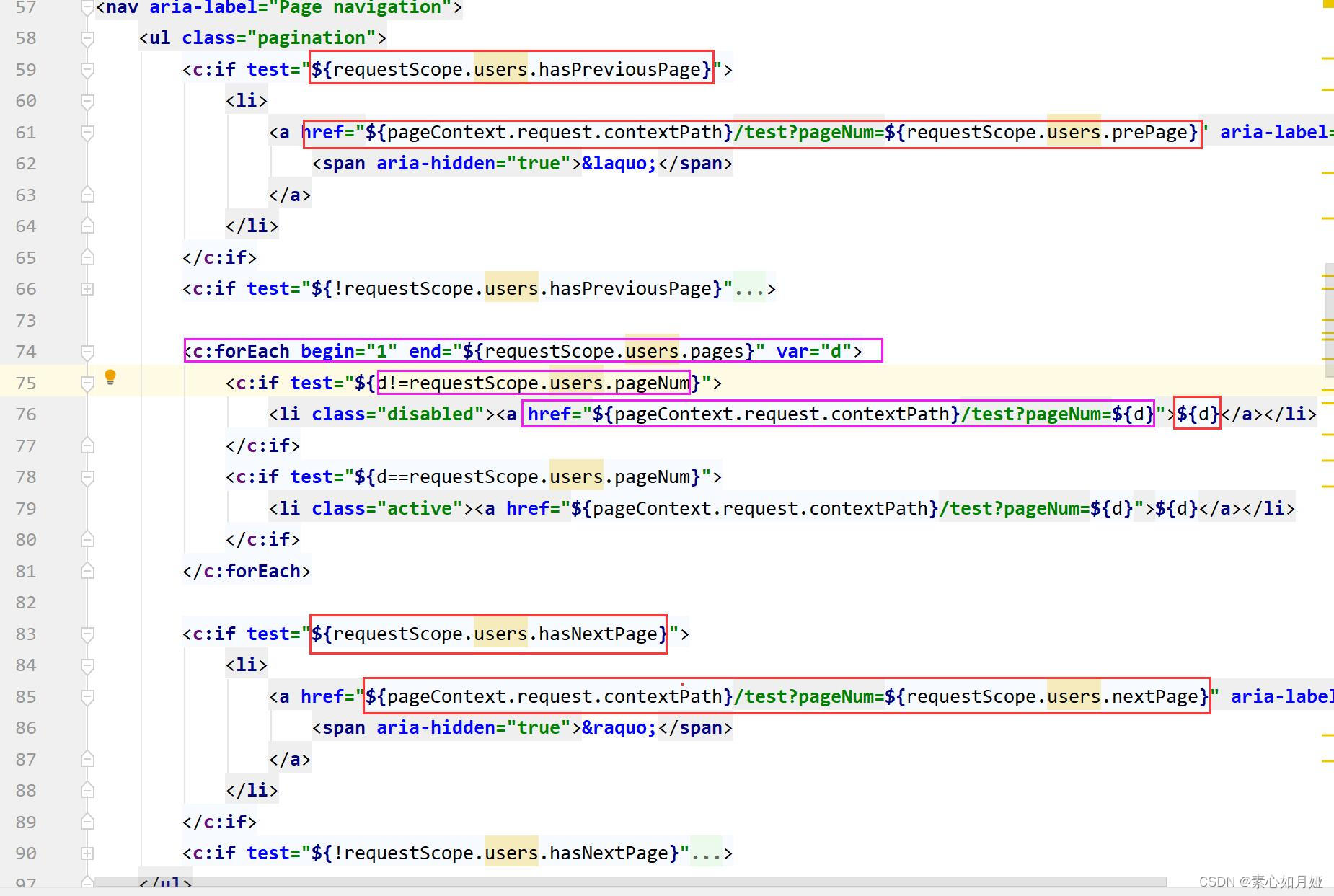Click 'nextPage' expression on line 85
This screenshot has width=1334, height=896.
coord(1155,697)
